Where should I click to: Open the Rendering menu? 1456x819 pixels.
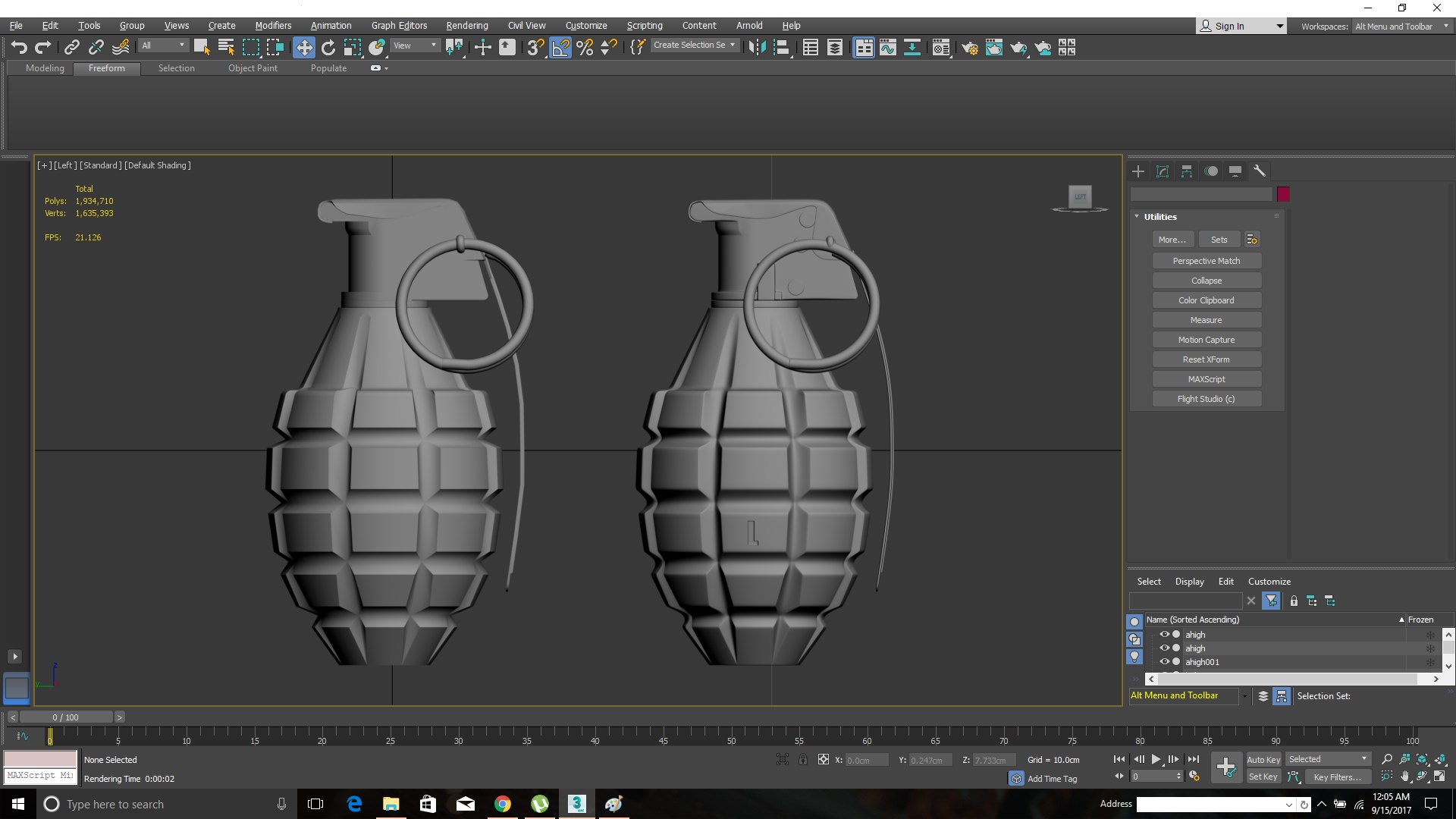tap(466, 25)
